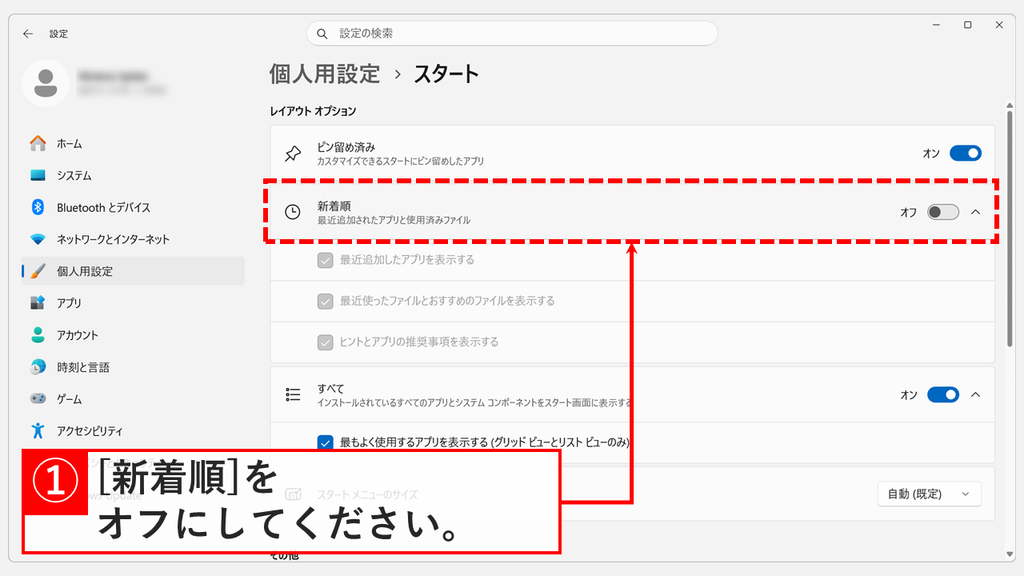The image size is (1024, 576).
Task: Uncheck 最もよく使用するアプリを表示する checkbox
Action: (x=325, y=442)
